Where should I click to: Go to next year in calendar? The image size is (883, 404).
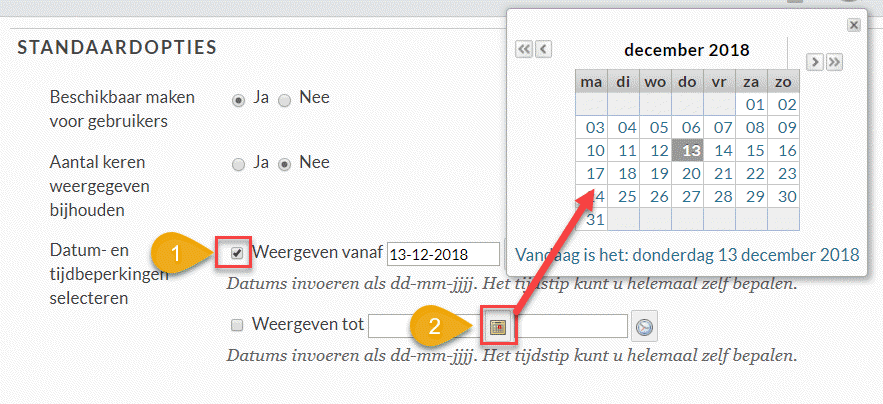tap(834, 62)
